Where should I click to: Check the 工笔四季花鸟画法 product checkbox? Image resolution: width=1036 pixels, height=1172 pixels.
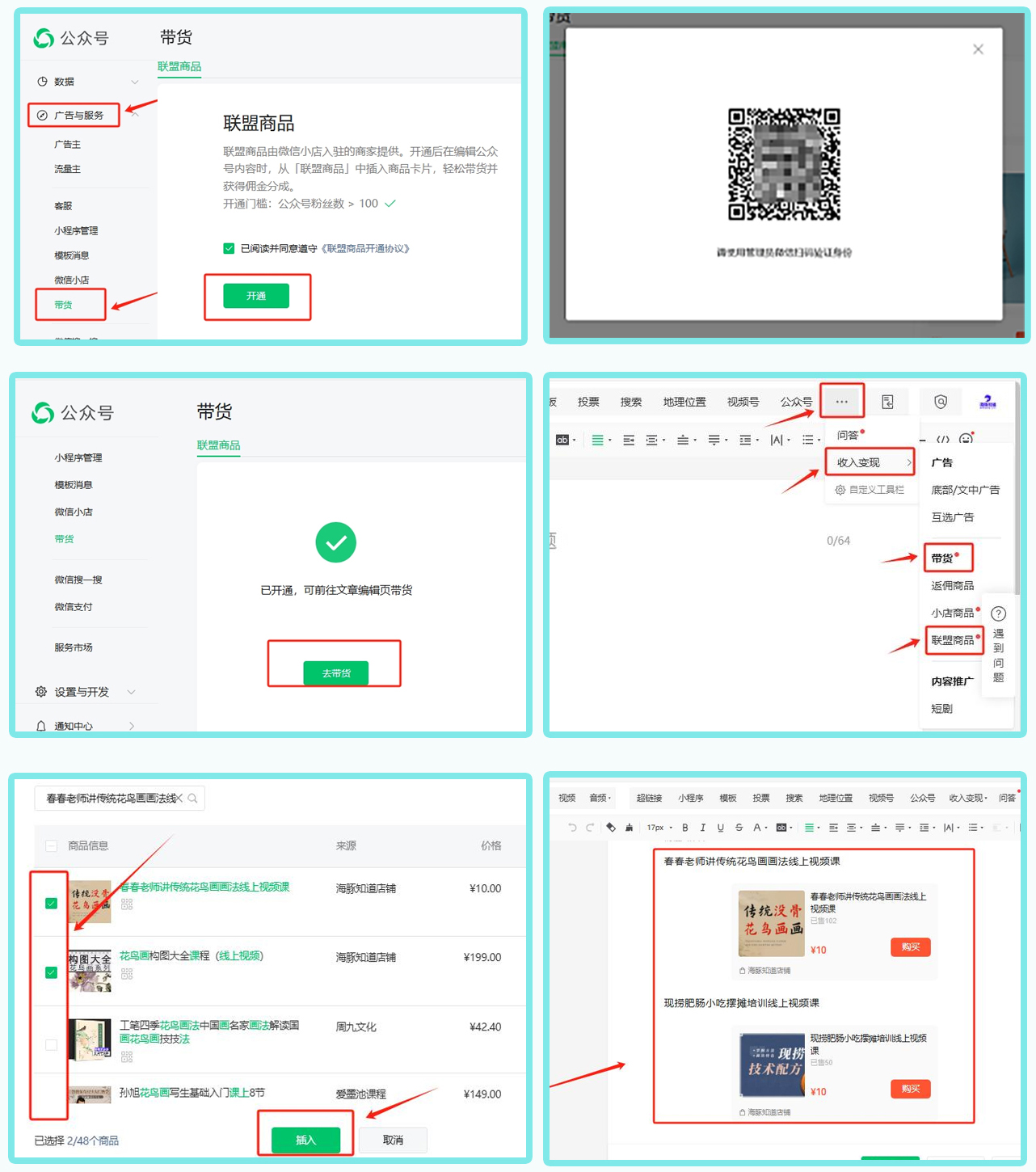[x=52, y=1045]
